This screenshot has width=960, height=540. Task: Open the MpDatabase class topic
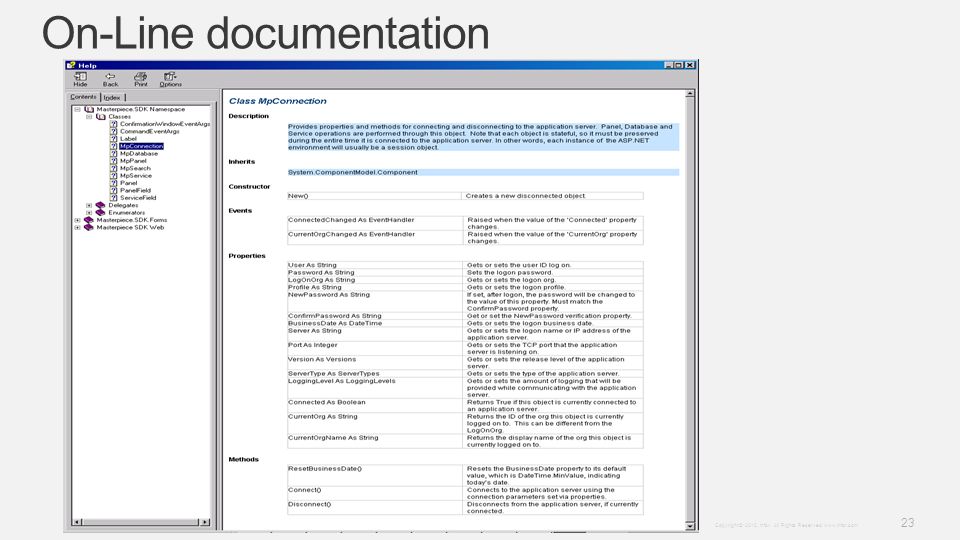click(x=139, y=153)
